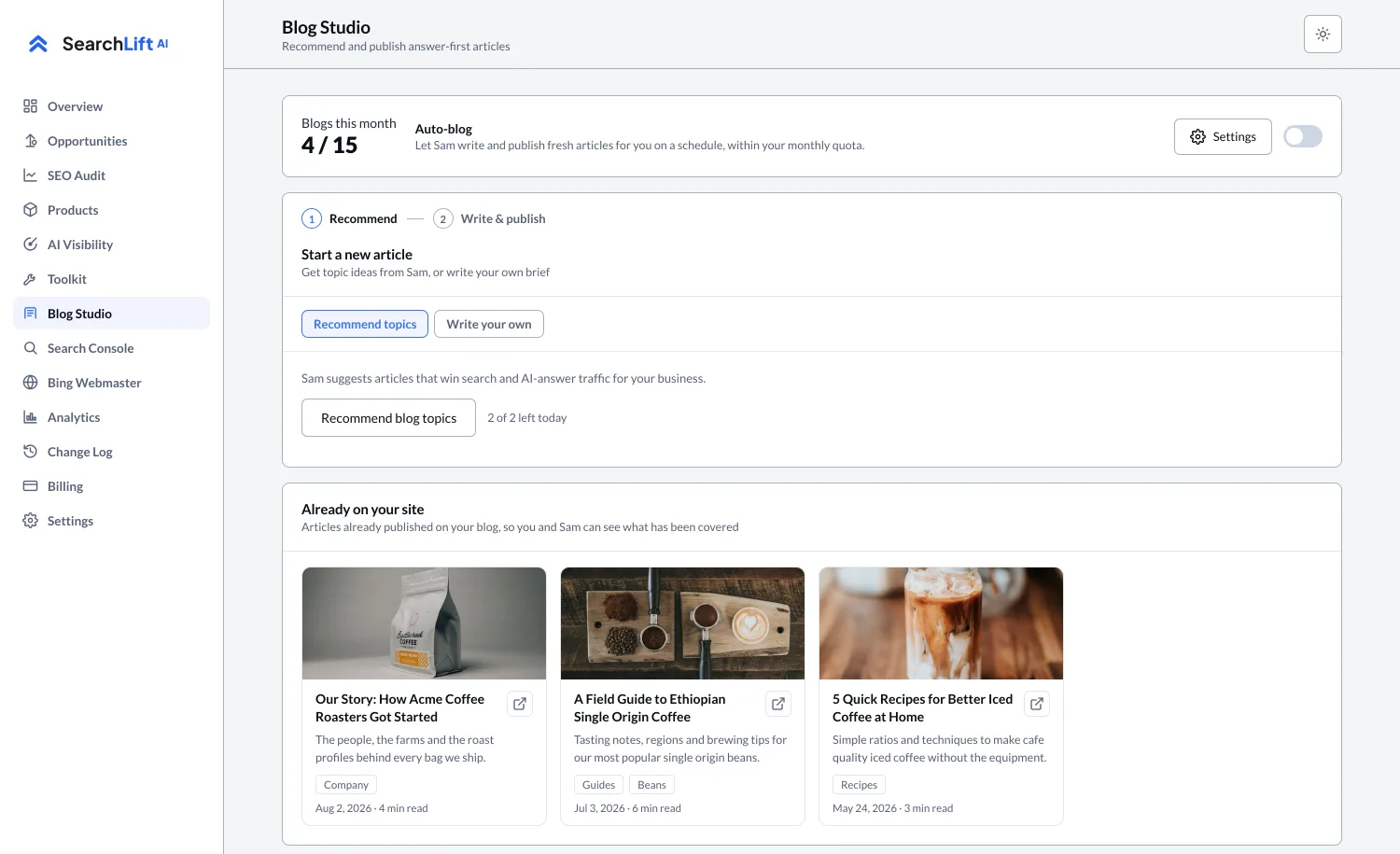Viewport: 1400px width, 854px height.
Task: Click the SEO Audit chart icon
Action: 31,175
